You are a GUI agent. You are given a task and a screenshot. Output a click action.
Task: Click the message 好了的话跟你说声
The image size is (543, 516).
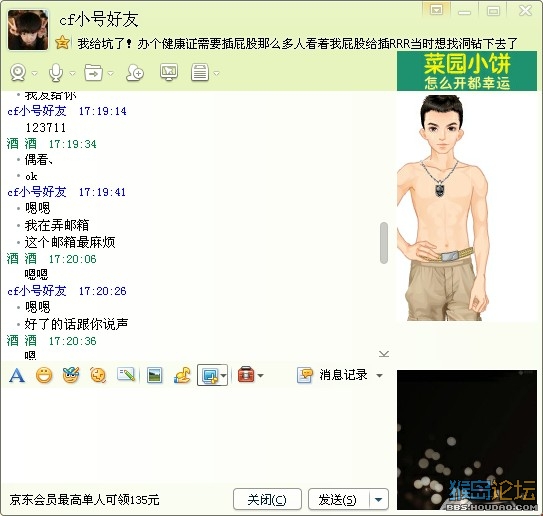[76, 324]
